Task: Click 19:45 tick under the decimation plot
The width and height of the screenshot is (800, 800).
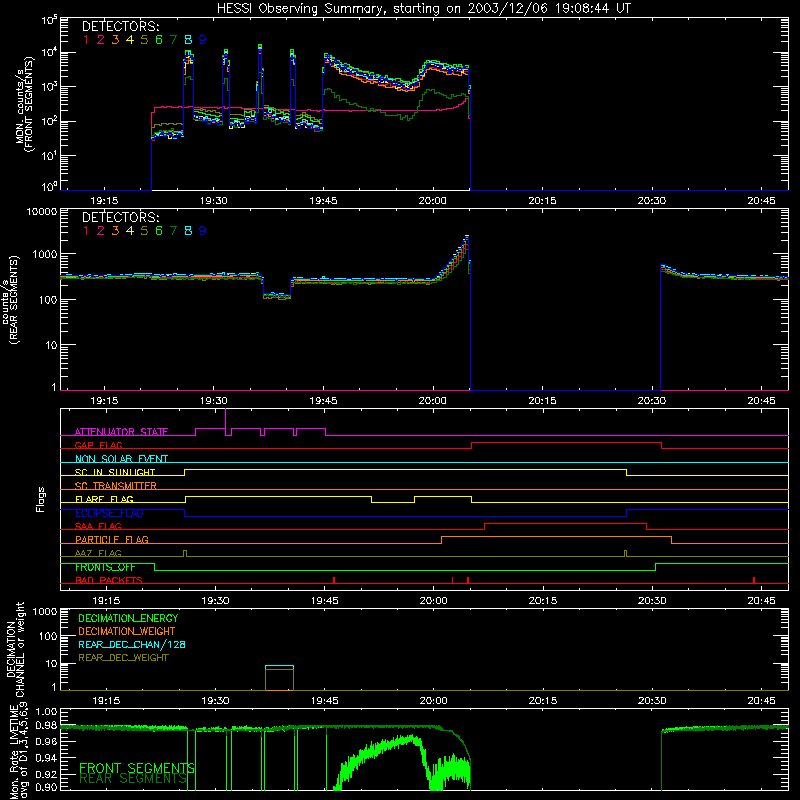Action: 324,701
